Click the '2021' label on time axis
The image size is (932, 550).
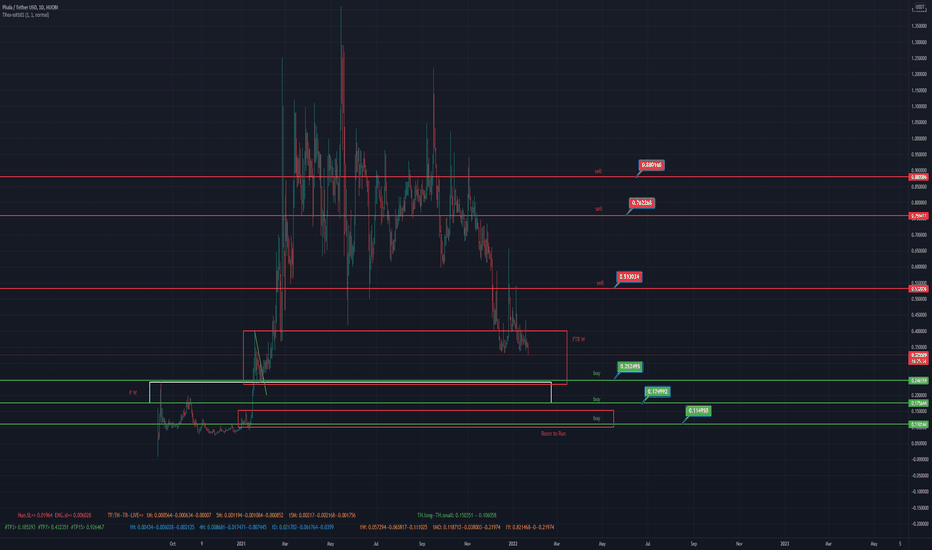(241, 543)
